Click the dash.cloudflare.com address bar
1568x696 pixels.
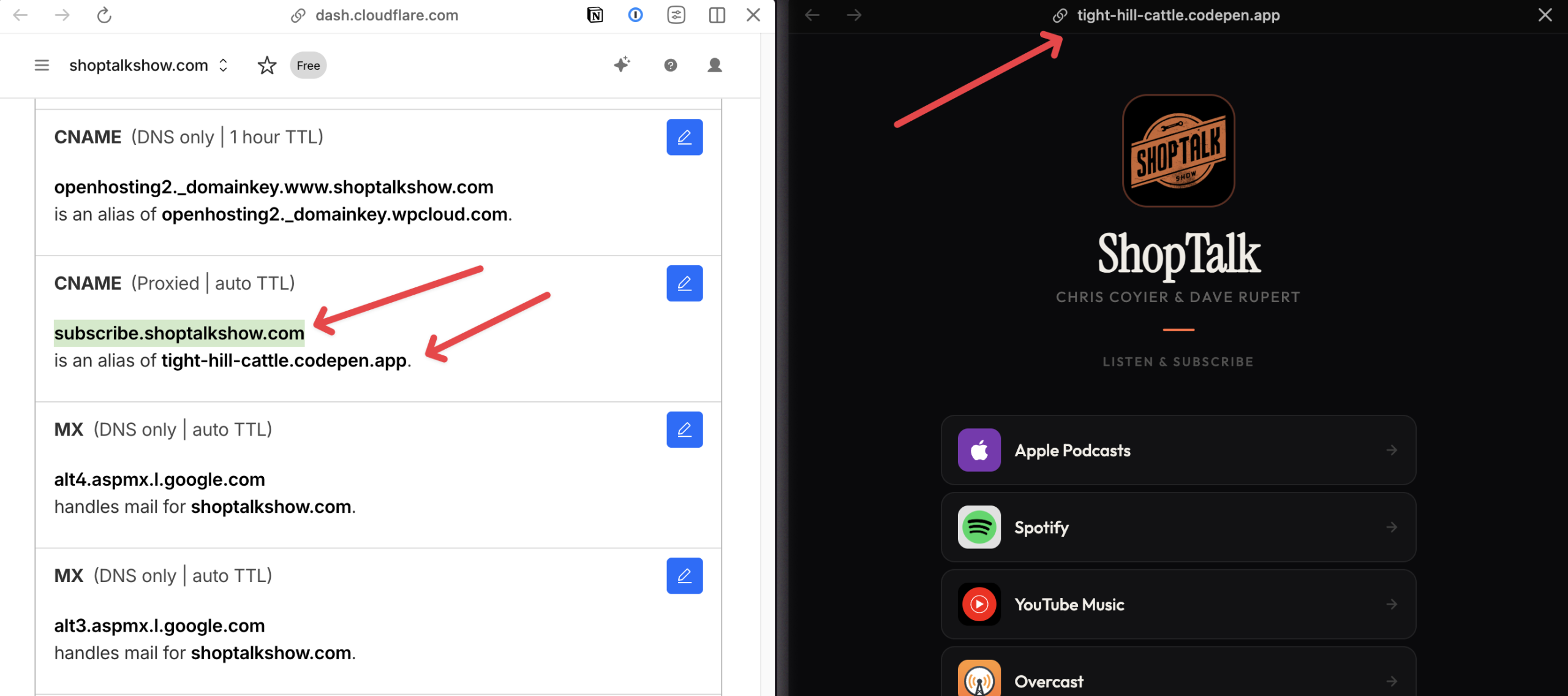point(386,15)
